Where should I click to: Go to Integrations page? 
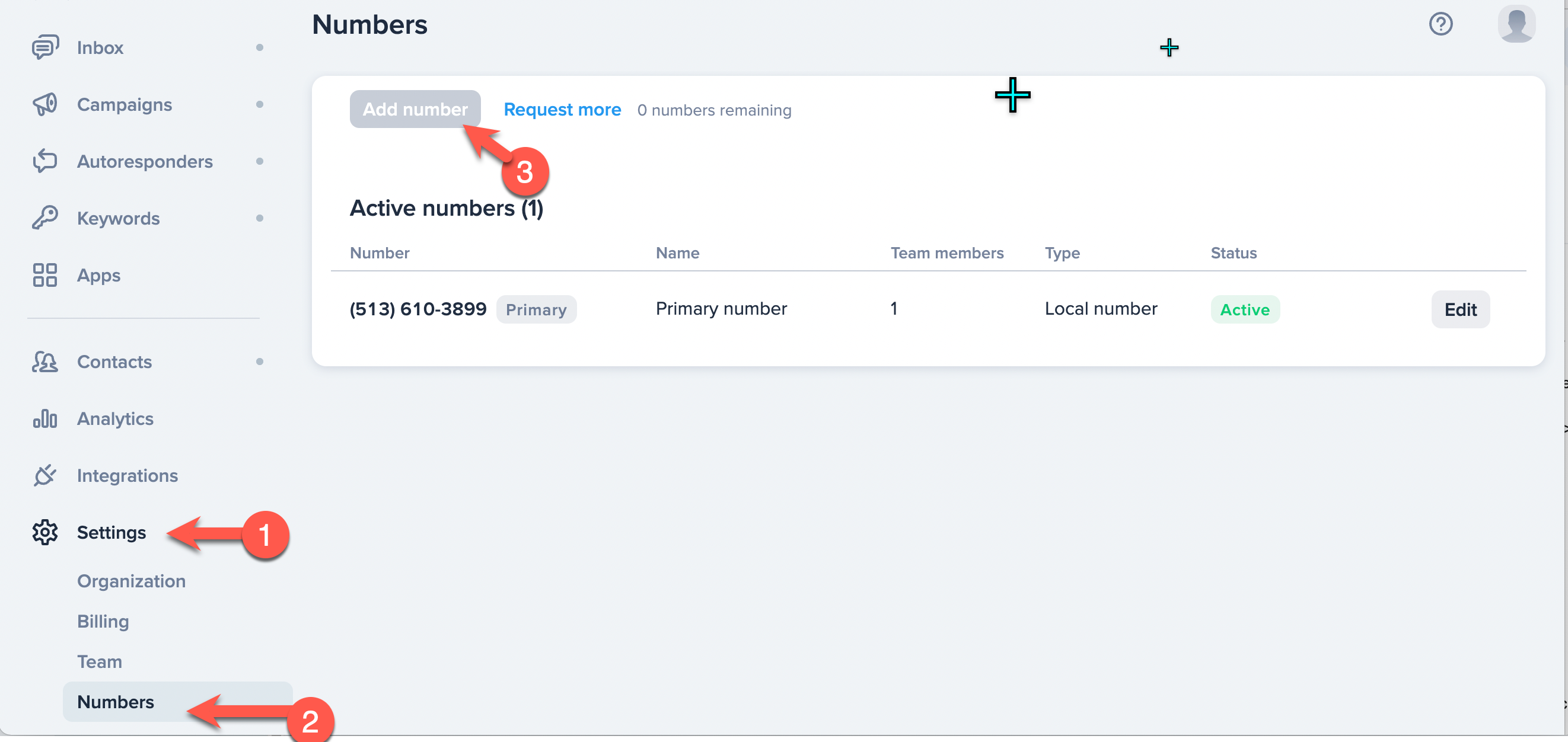[x=128, y=476]
